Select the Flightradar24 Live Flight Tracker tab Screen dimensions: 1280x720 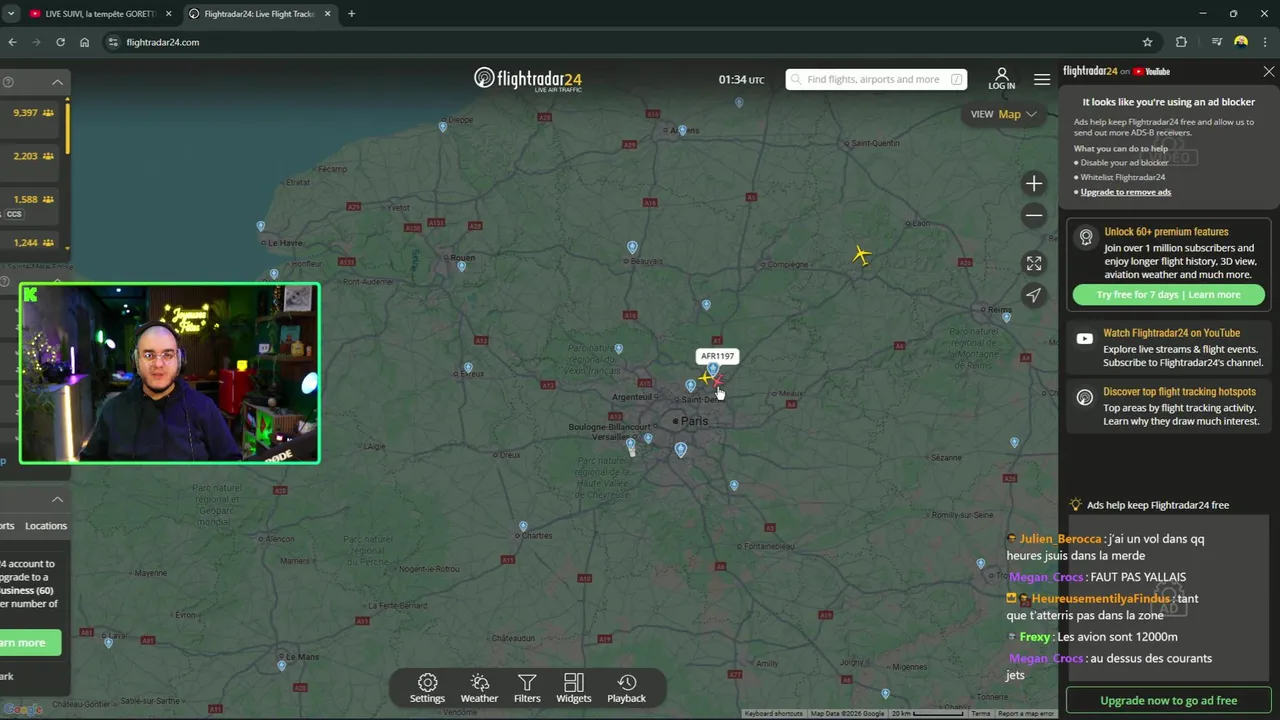(x=258, y=14)
